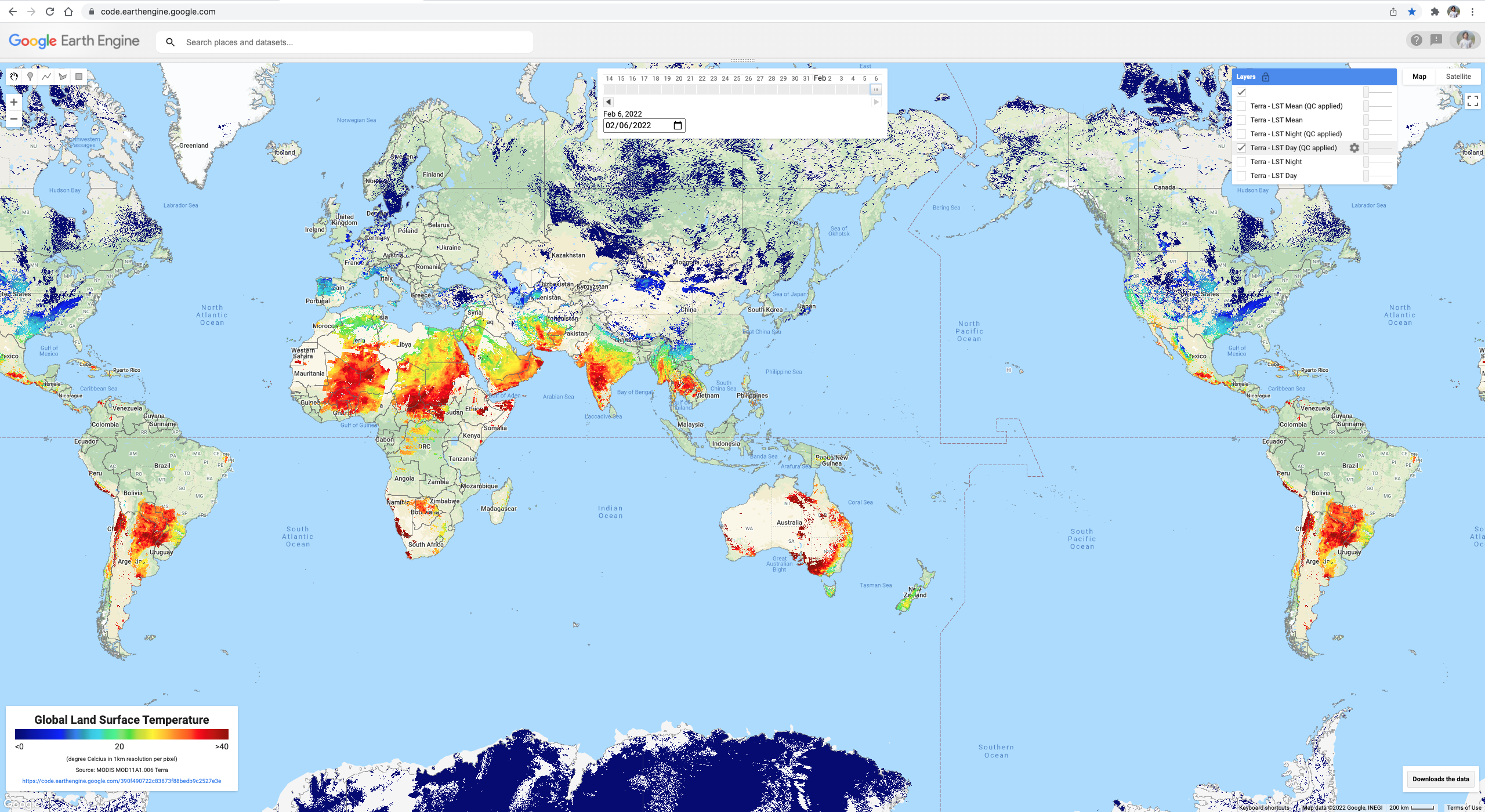Select the draw rectangle tool
This screenshot has height=812, width=1485.
79,77
